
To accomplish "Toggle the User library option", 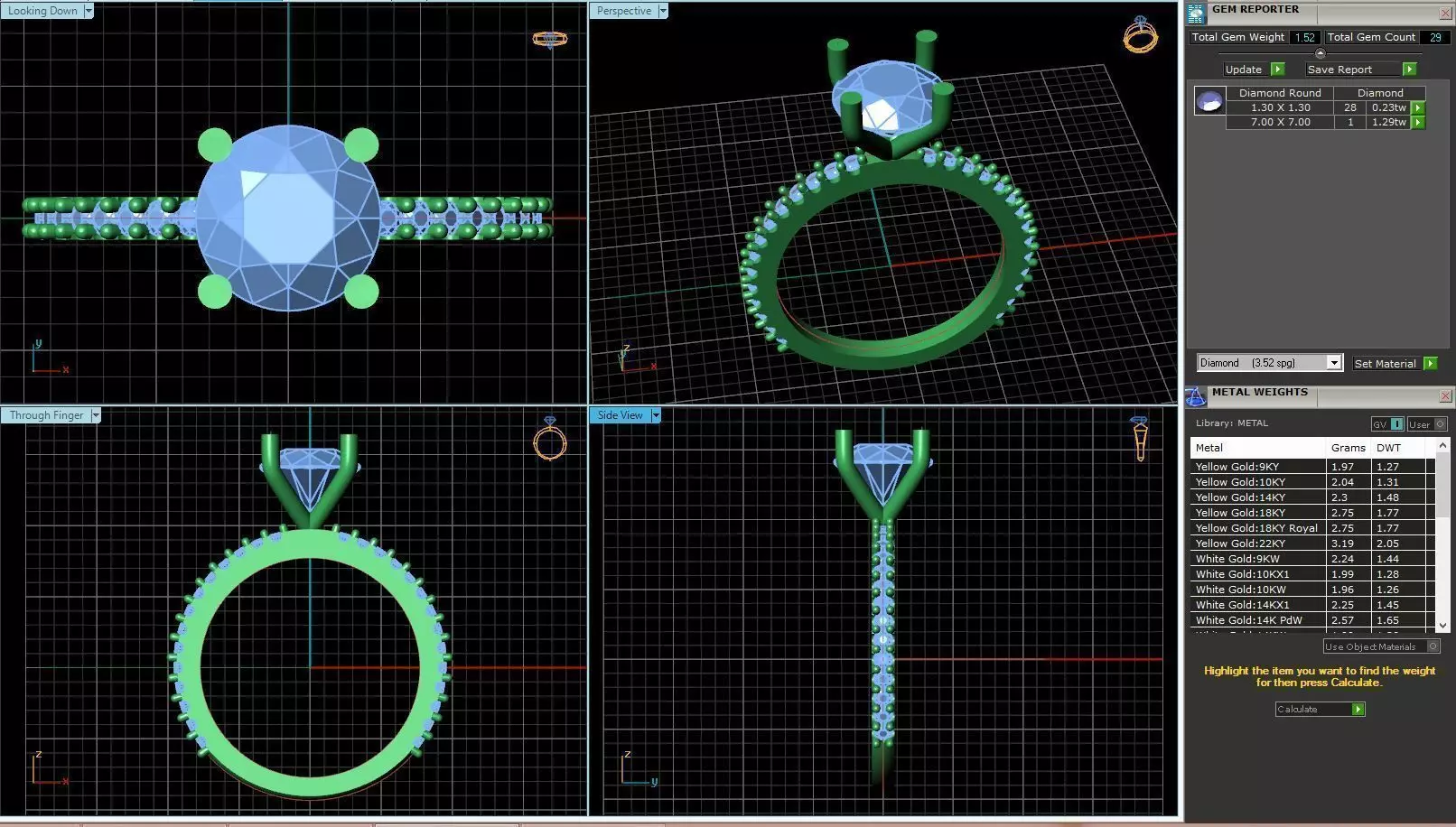I will point(1427,424).
